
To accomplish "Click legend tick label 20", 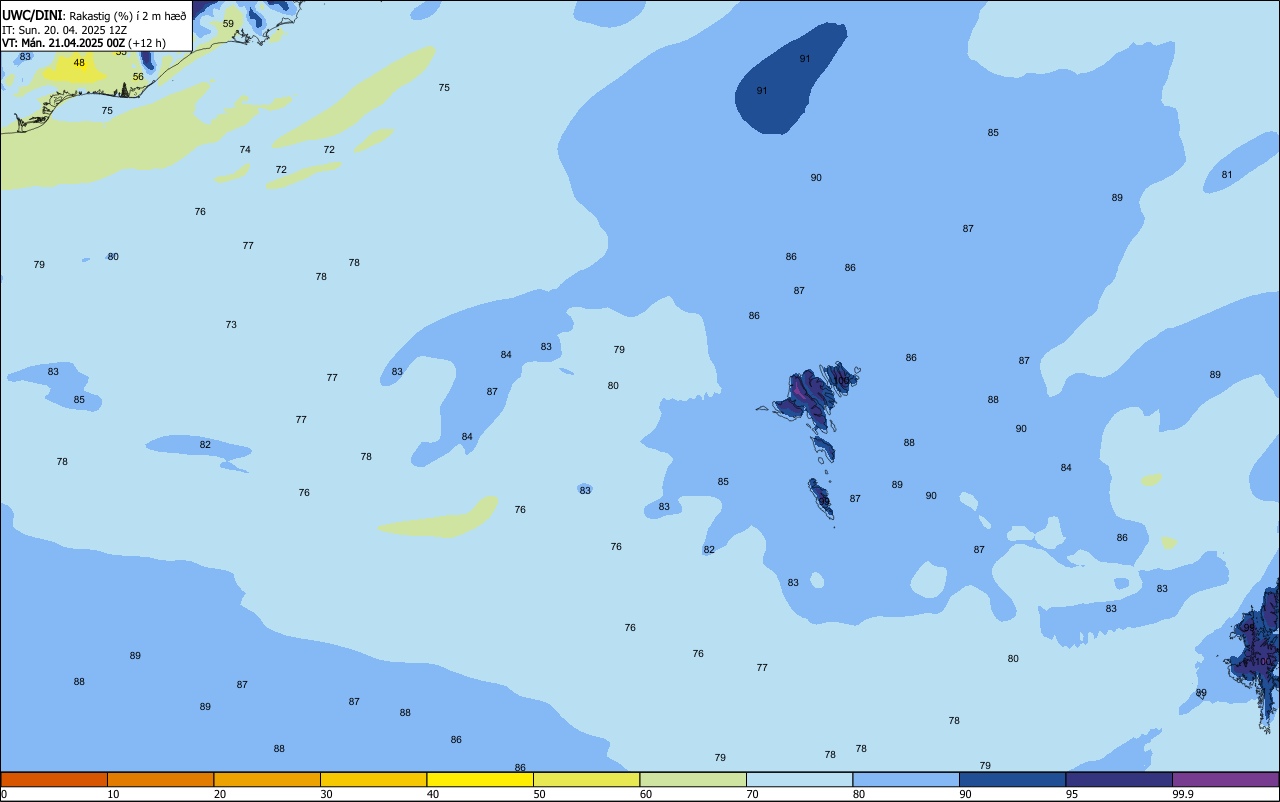I will [x=220, y=794].
